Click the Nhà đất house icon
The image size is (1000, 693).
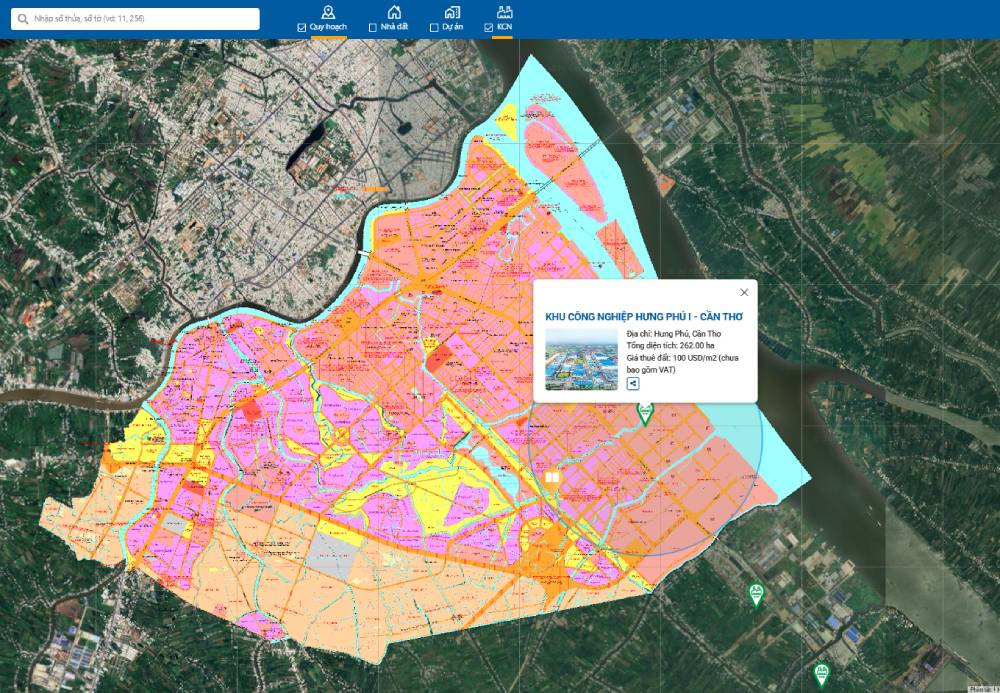click(x=395, y=11)
